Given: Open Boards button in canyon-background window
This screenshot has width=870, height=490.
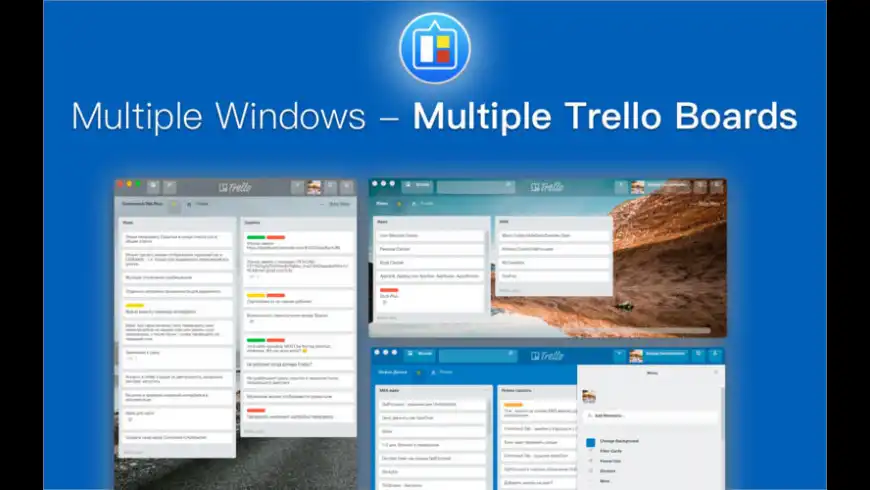Looking at the screenshot, I should tap(417, 185).
